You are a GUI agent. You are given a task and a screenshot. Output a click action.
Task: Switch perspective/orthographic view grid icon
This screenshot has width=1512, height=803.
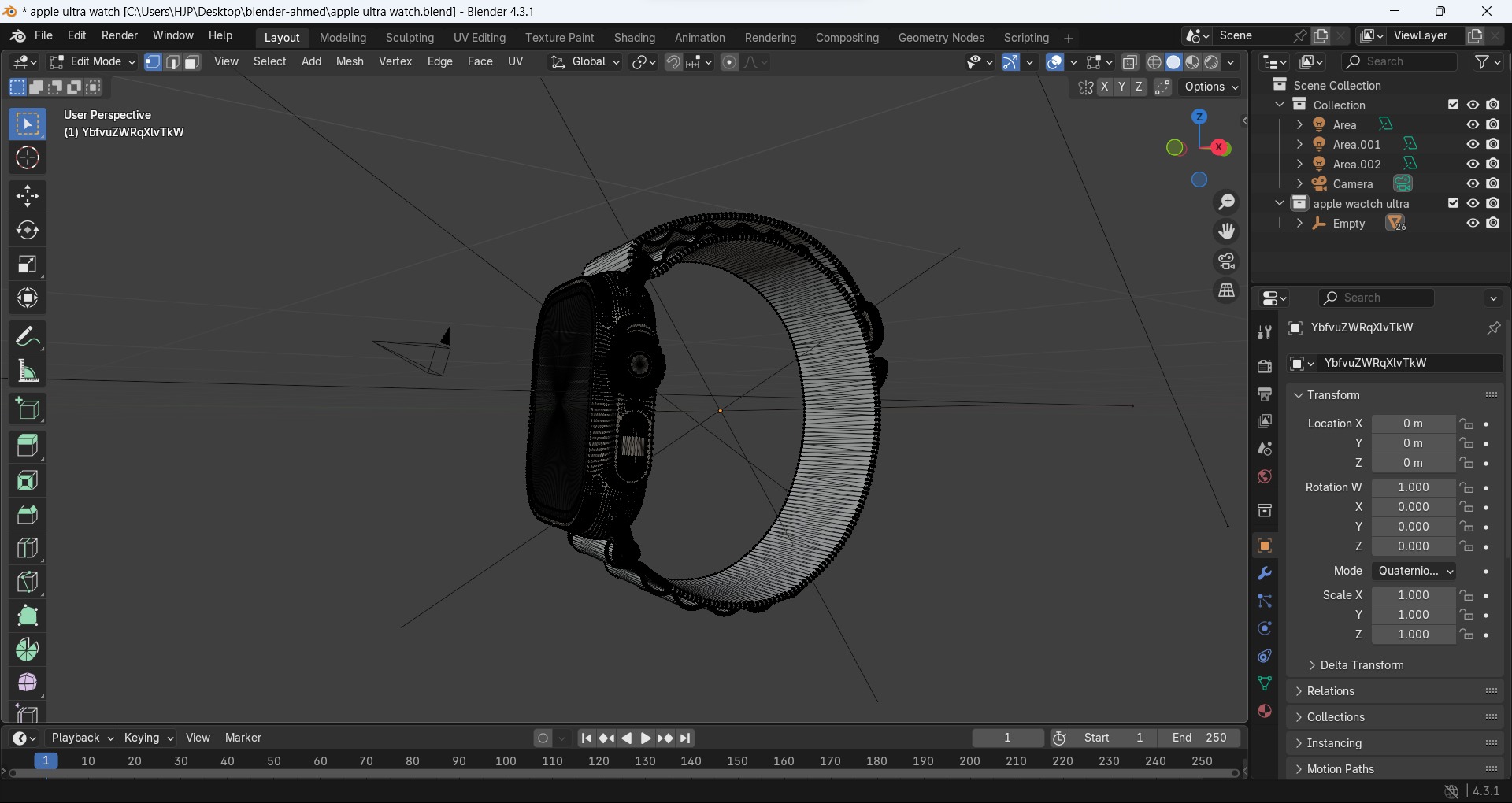click(x=1227, y=290)
